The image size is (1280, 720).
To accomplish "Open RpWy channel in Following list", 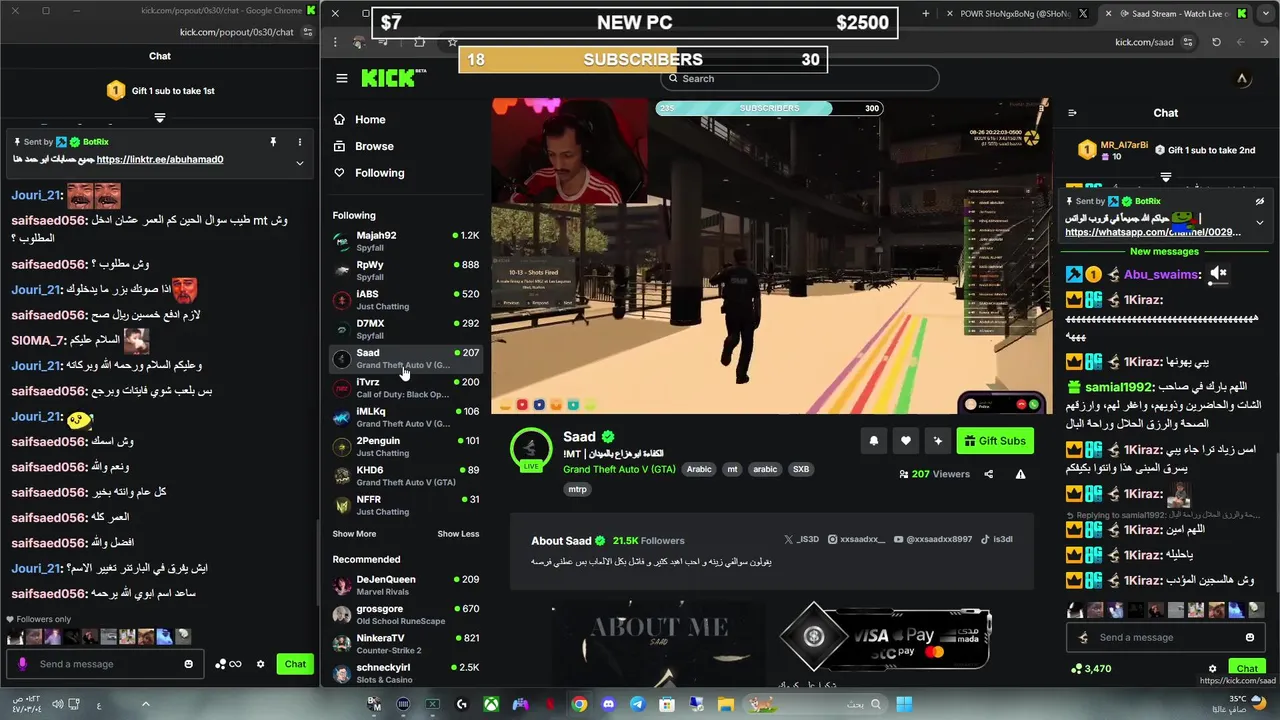I will tap(406, 270).
